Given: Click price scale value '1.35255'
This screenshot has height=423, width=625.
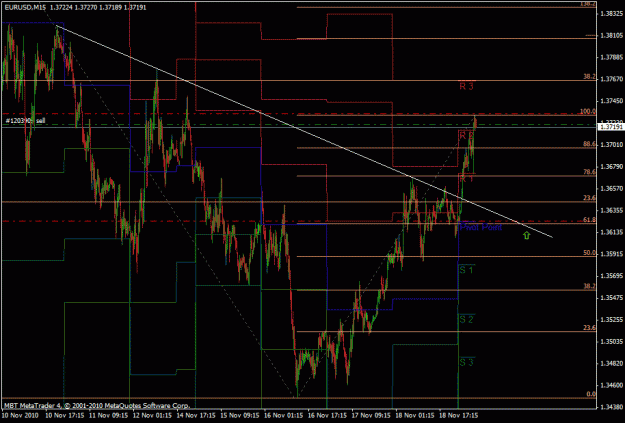Looking at the screenshot, I should tap(611, 320).
